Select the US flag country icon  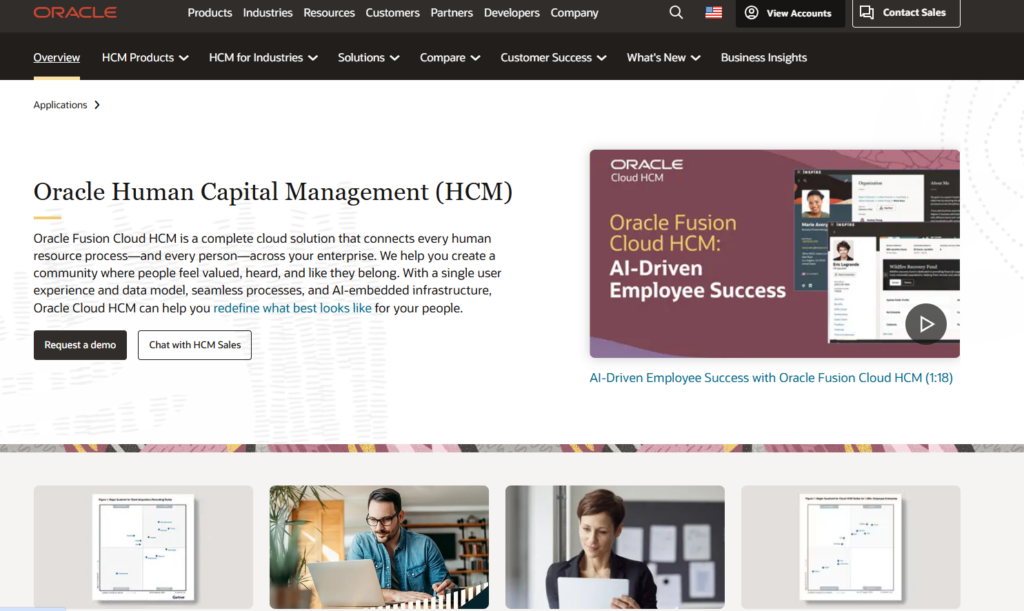coord(713,13)
